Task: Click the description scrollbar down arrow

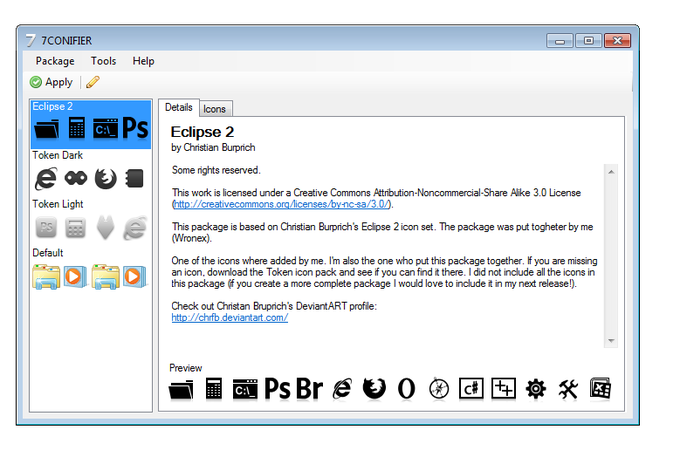Action: pyautogui.click(x=611, y=341)
